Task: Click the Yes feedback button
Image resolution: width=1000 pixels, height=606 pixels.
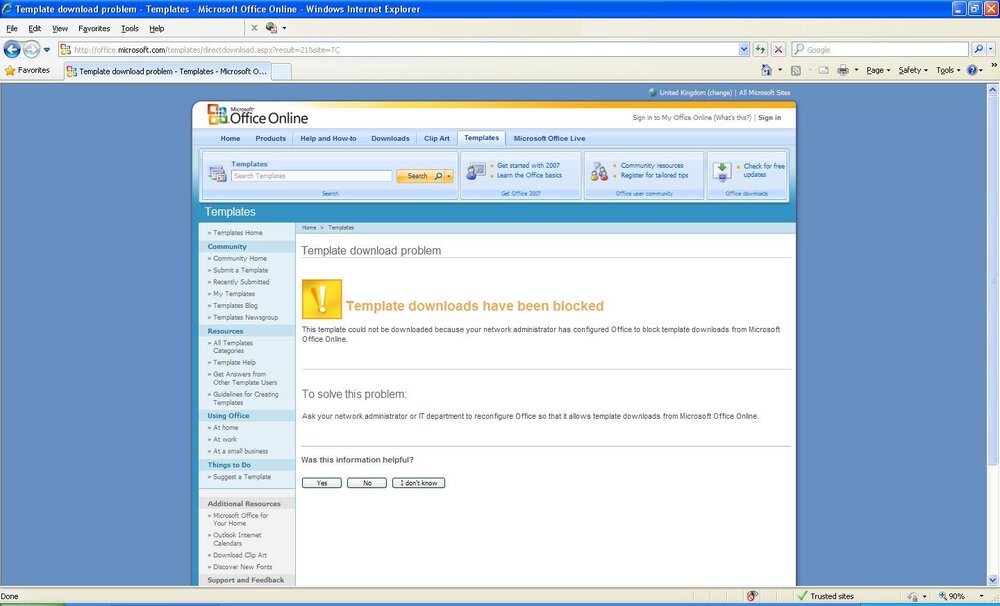Action: pyautogui.click(x=321, y=483)
